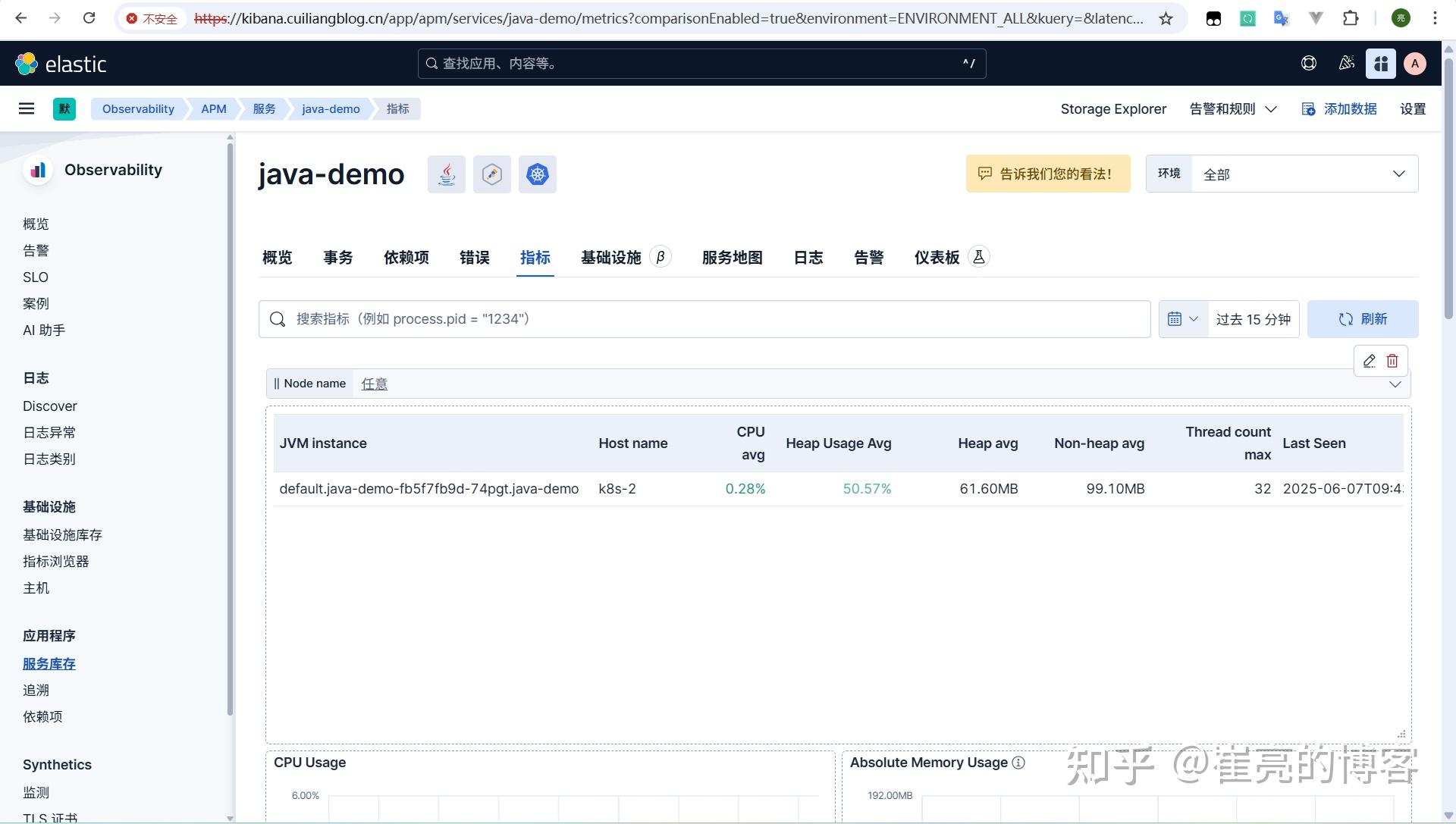Collapse the Node name filter panel chevron

click(x=1395, y=384)
